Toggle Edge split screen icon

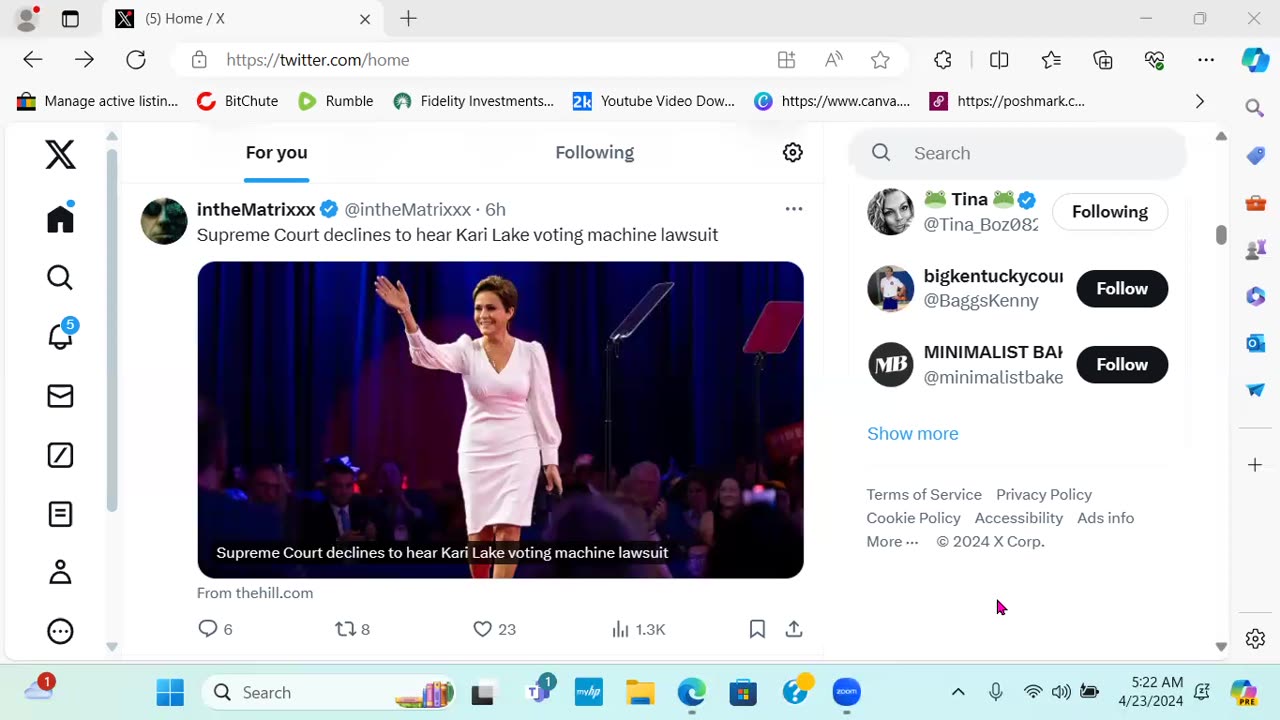click(999, 60)
